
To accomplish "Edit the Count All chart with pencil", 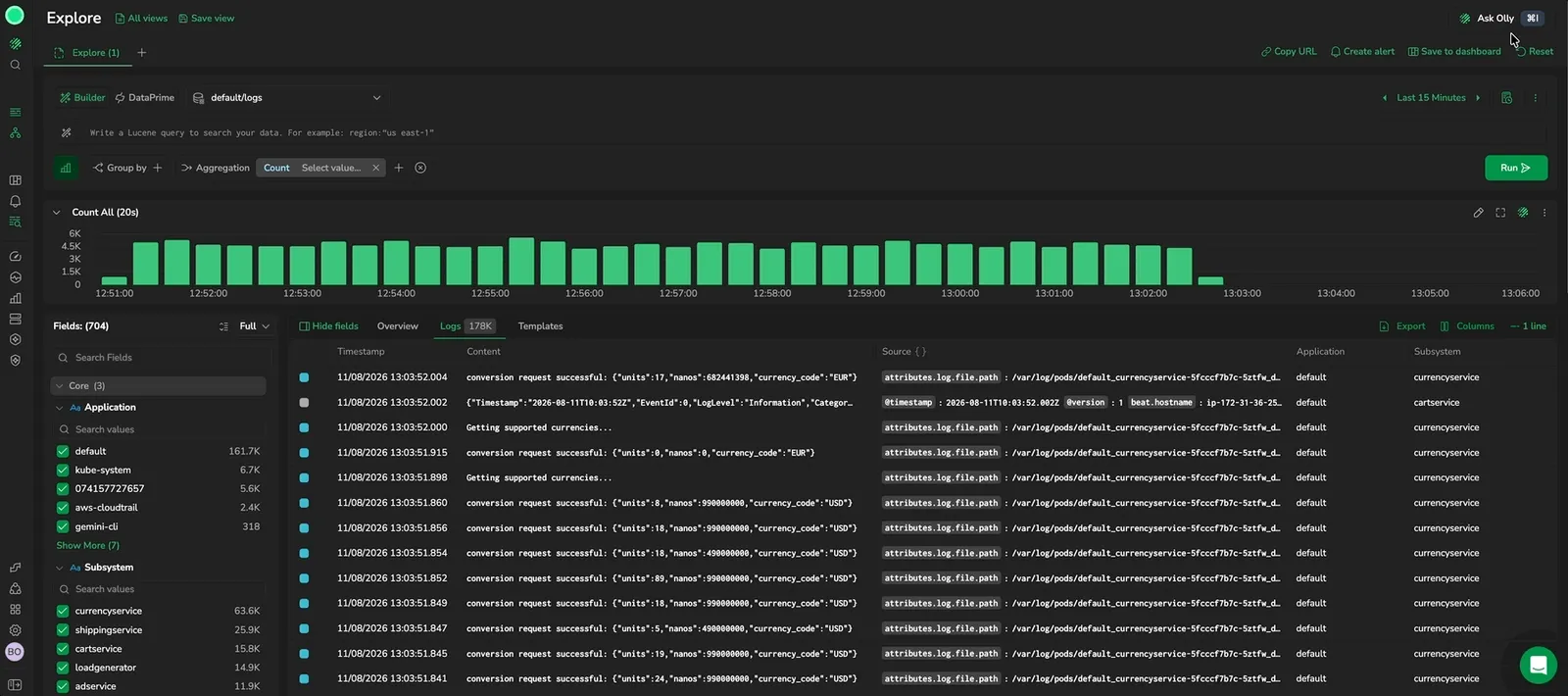I will click(x=1479, y=213).
